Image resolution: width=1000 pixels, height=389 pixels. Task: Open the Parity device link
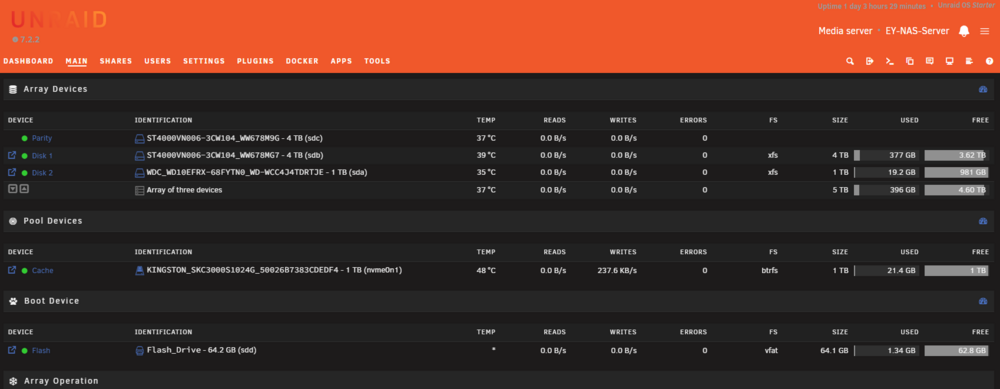[x=42, y=138]
